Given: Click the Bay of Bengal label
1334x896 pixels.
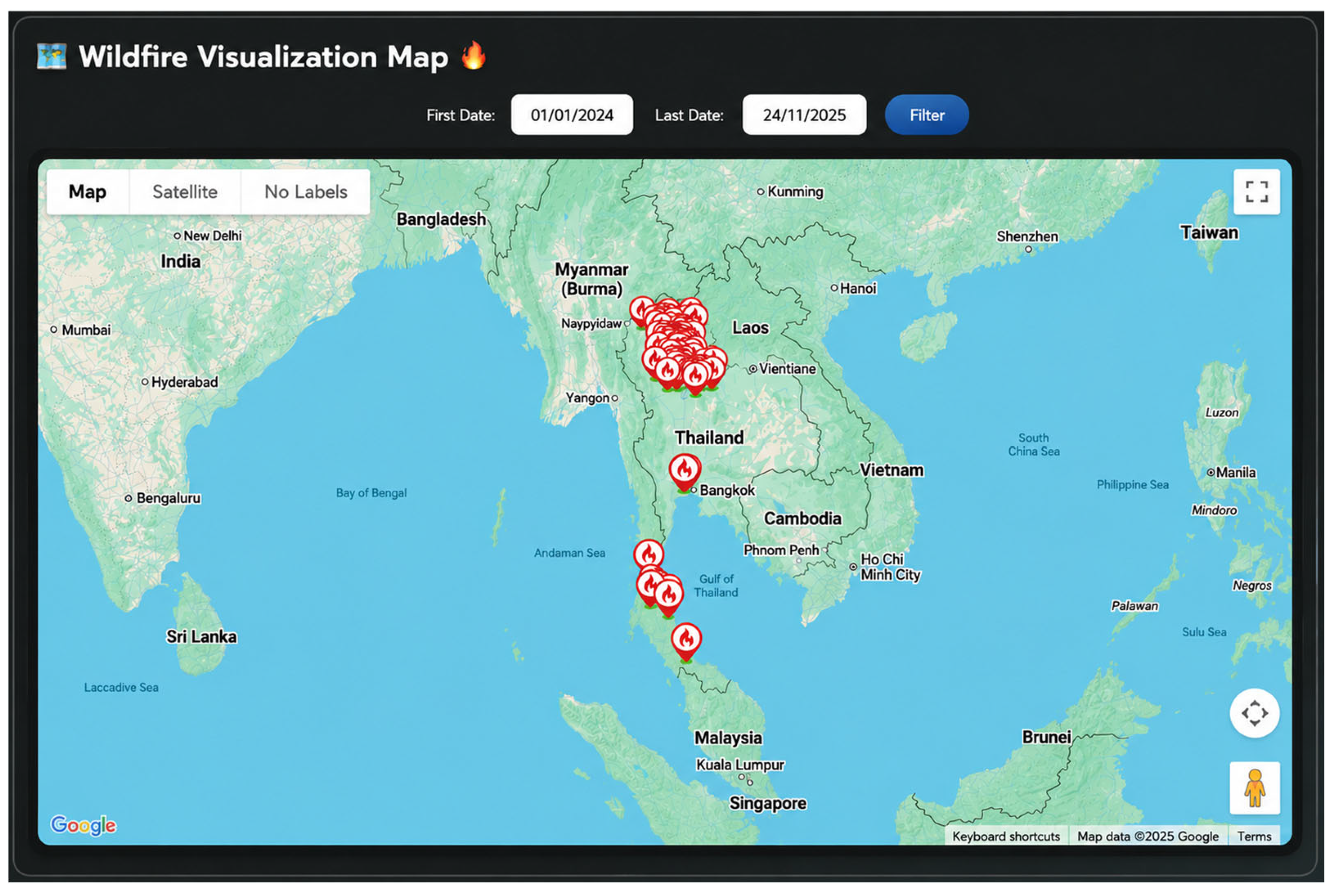Looking at the screenshot, I should 371,493.
